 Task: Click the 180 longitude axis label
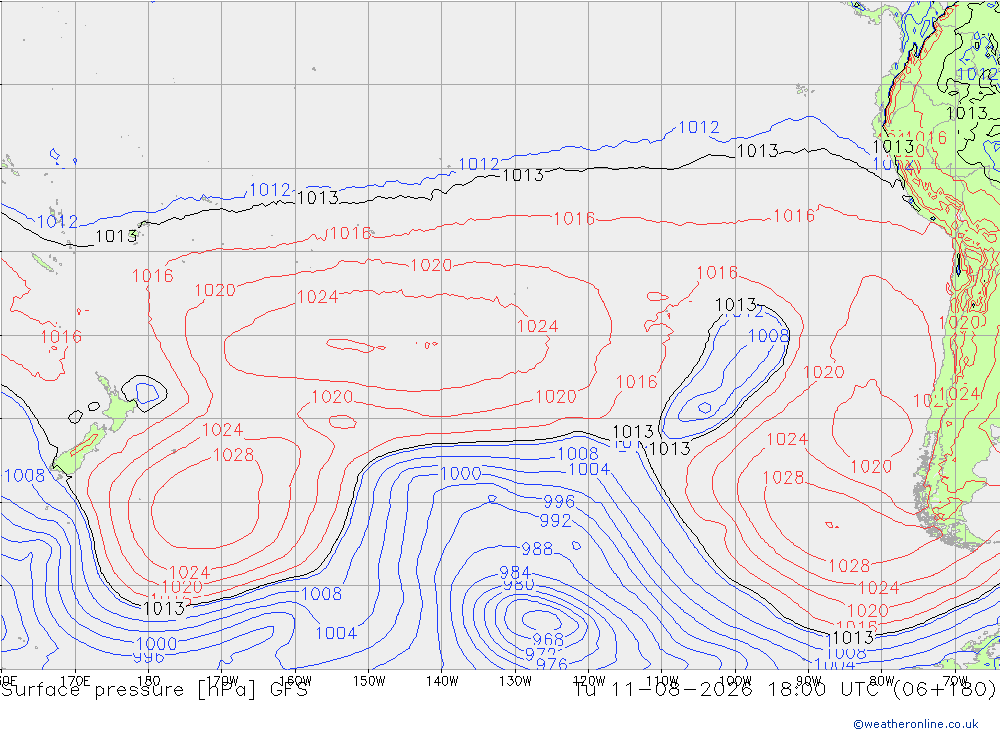[149, 681]
